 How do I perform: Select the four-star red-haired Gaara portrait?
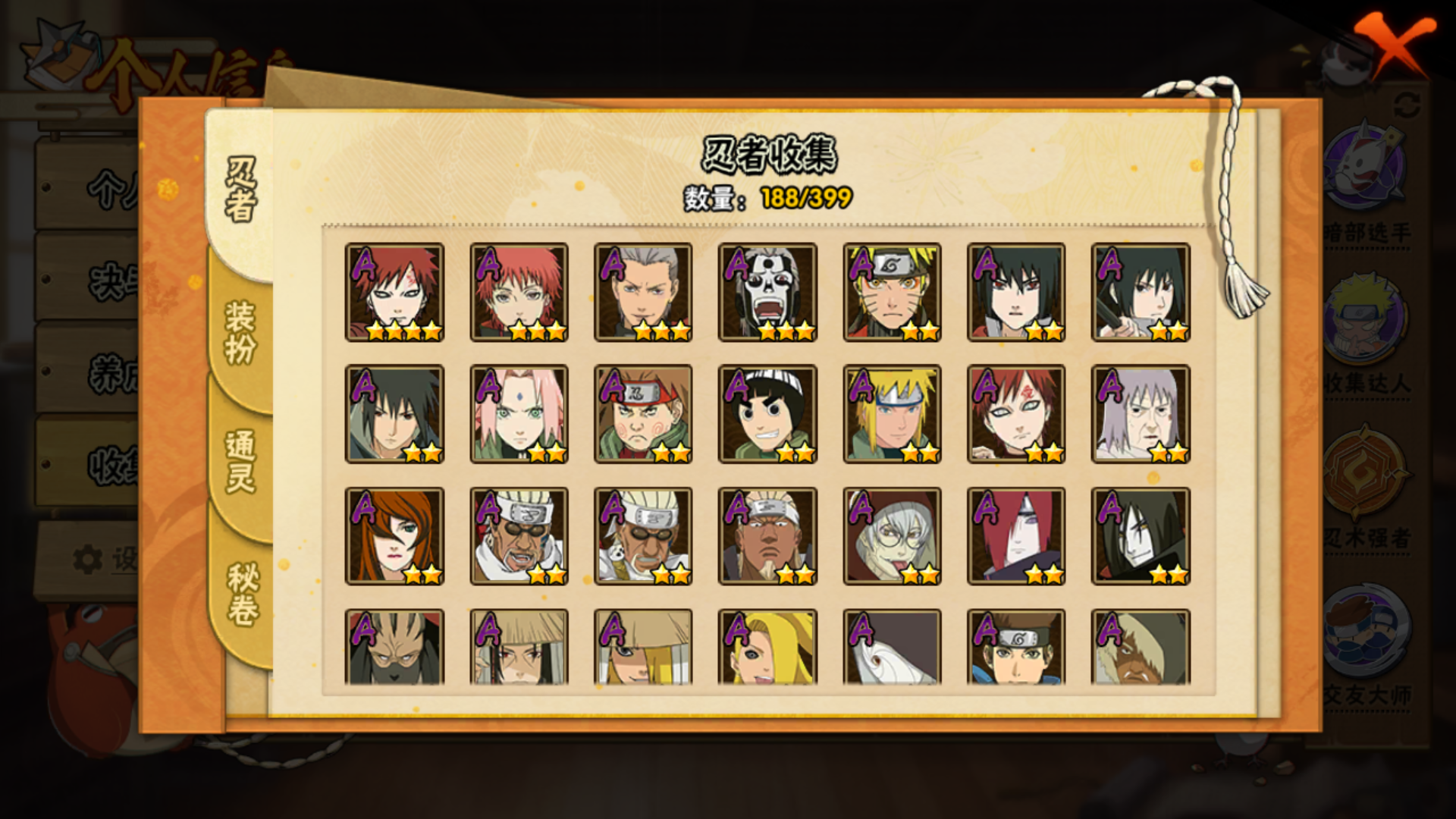[x=394, y=292]
